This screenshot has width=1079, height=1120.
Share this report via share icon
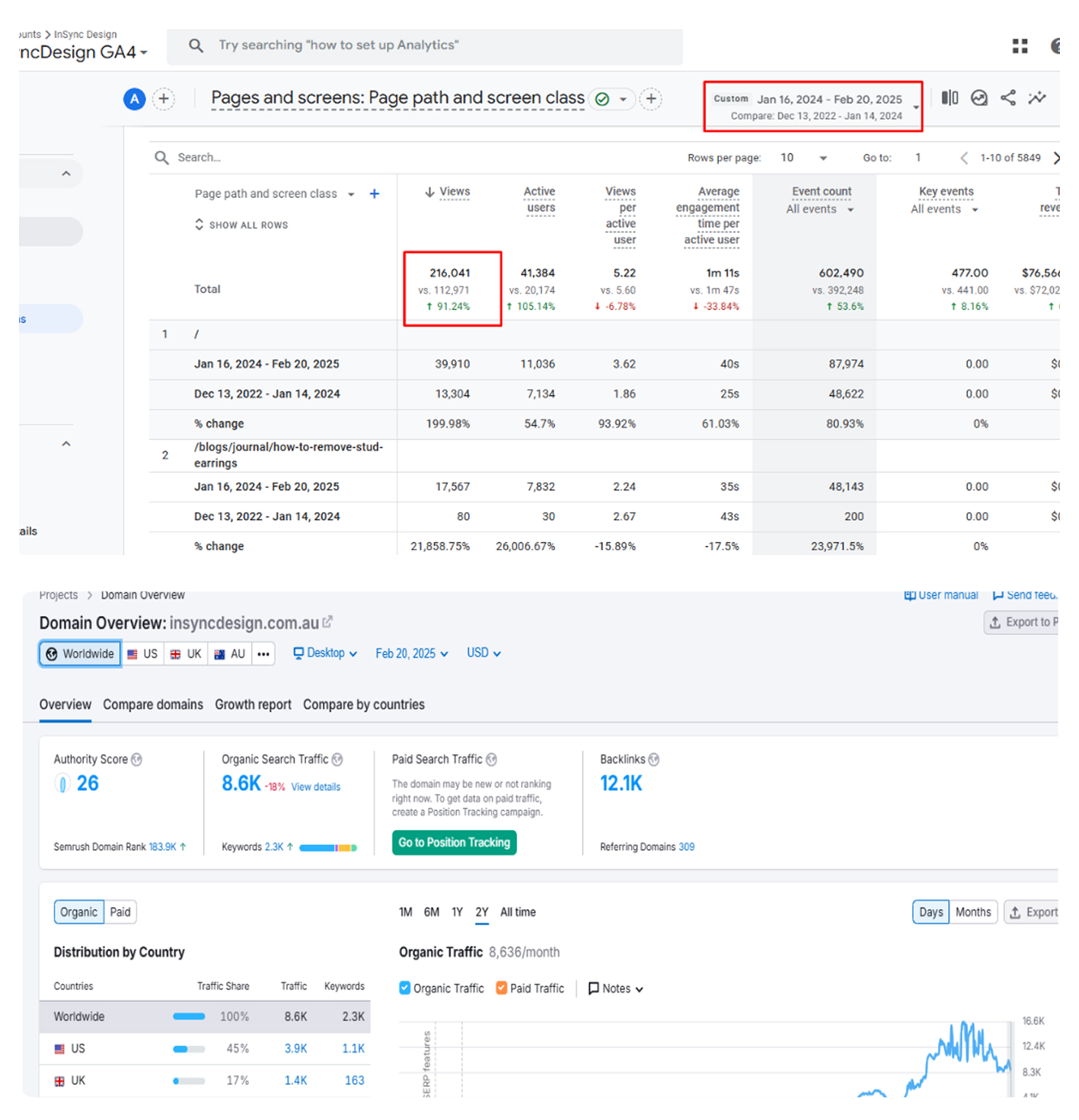pyautogui.click(x=1007, y=98)
